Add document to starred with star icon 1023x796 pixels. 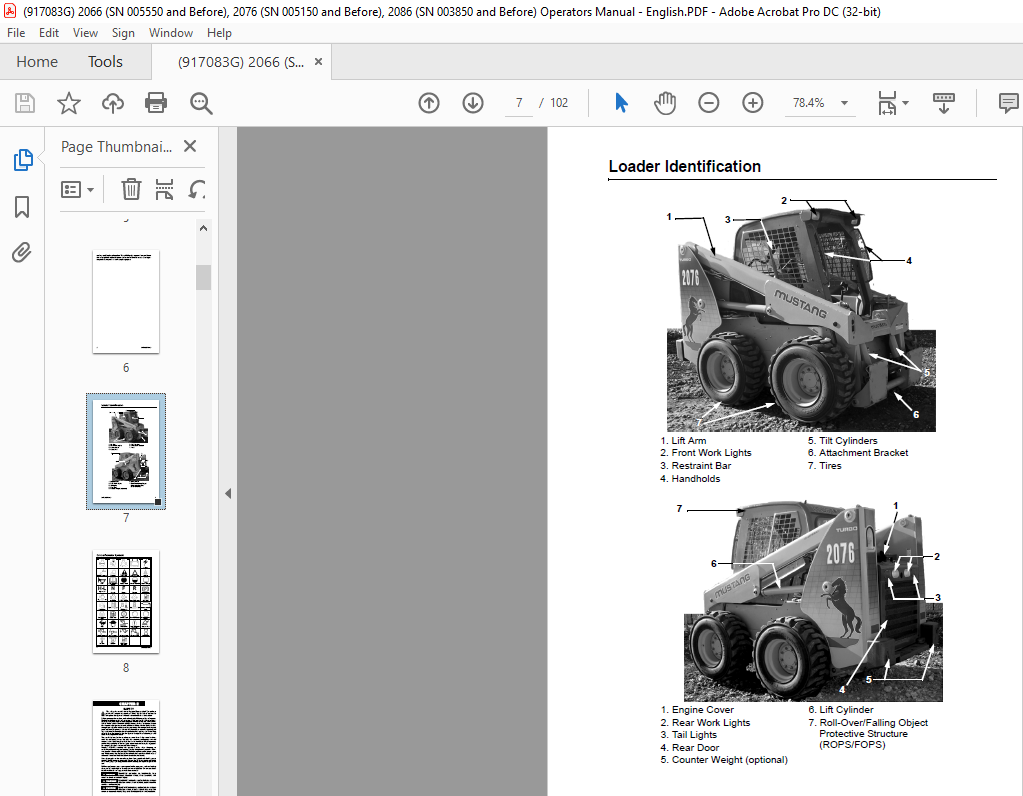(x=69, y=103)
